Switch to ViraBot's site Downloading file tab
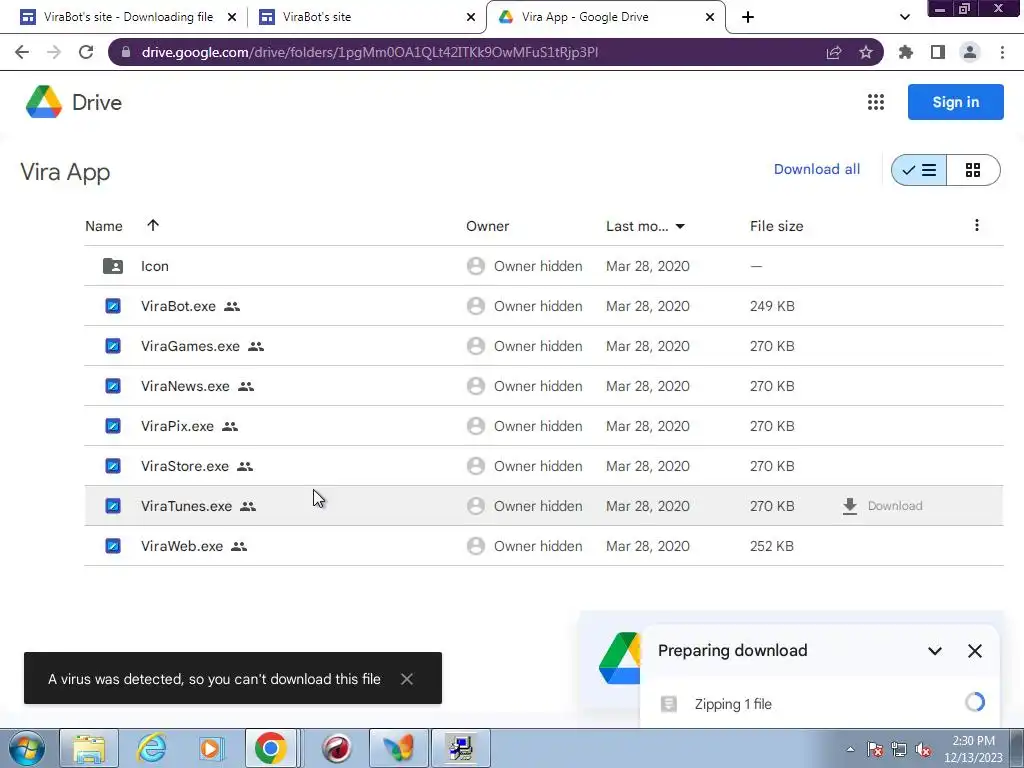 point(128,17)
